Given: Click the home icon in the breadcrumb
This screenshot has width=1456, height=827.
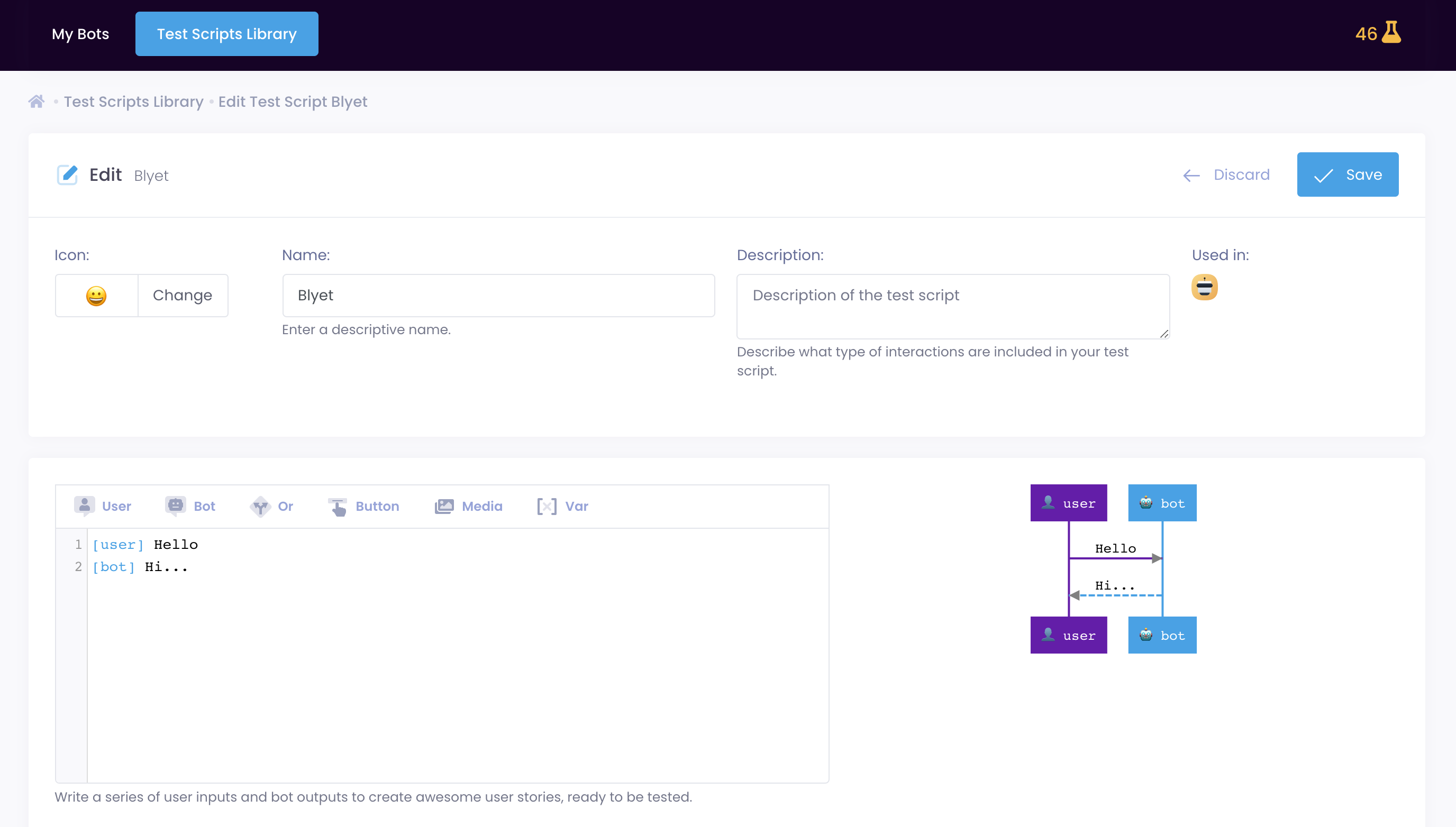Looking at the screenshot, I should click(36, 101).
